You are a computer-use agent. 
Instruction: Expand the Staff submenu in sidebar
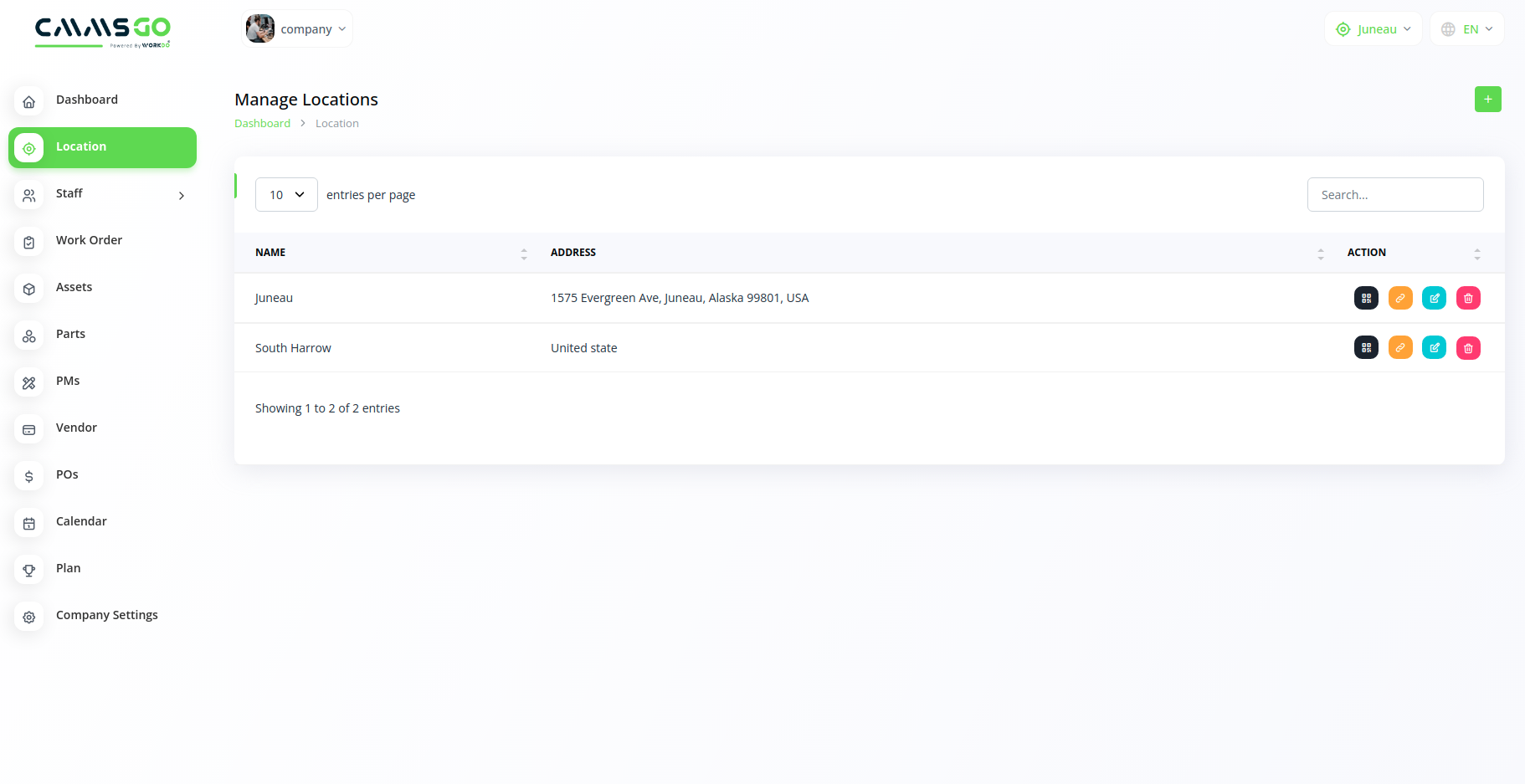pos(102,194)
